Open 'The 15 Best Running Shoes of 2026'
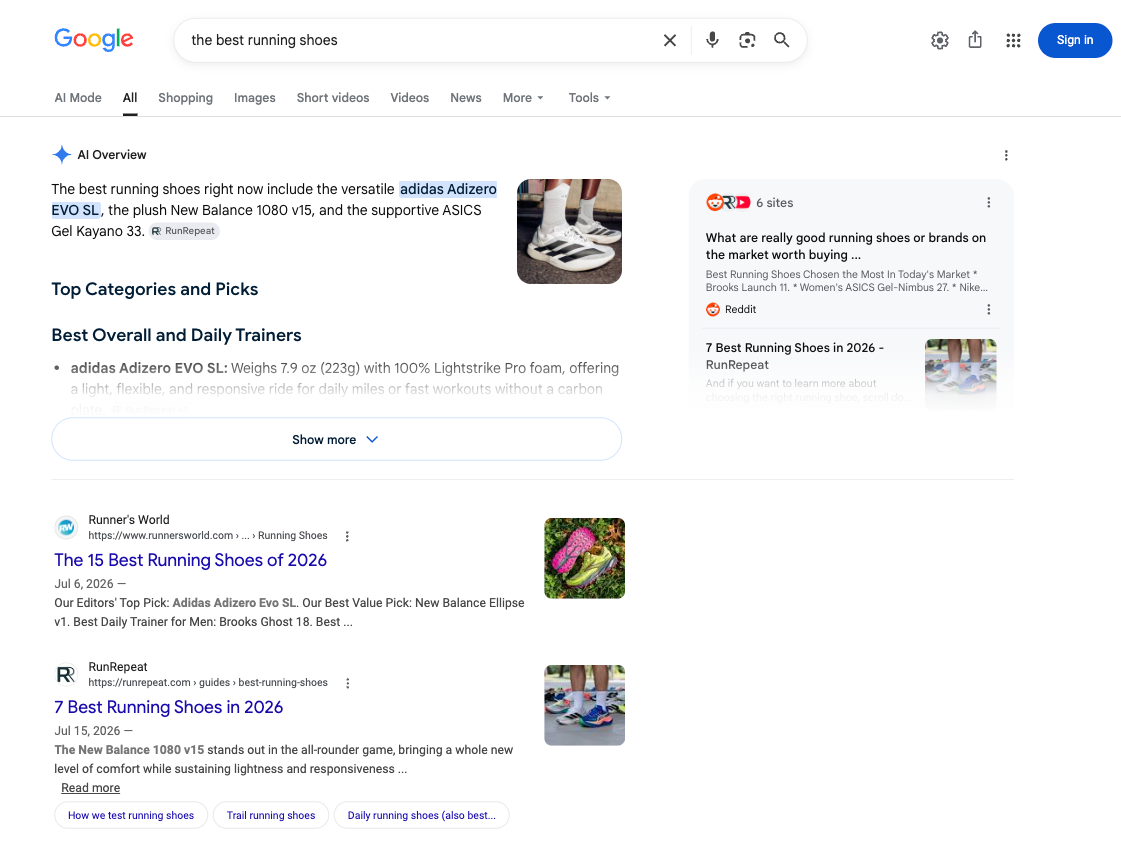 (x=190, y=560)
